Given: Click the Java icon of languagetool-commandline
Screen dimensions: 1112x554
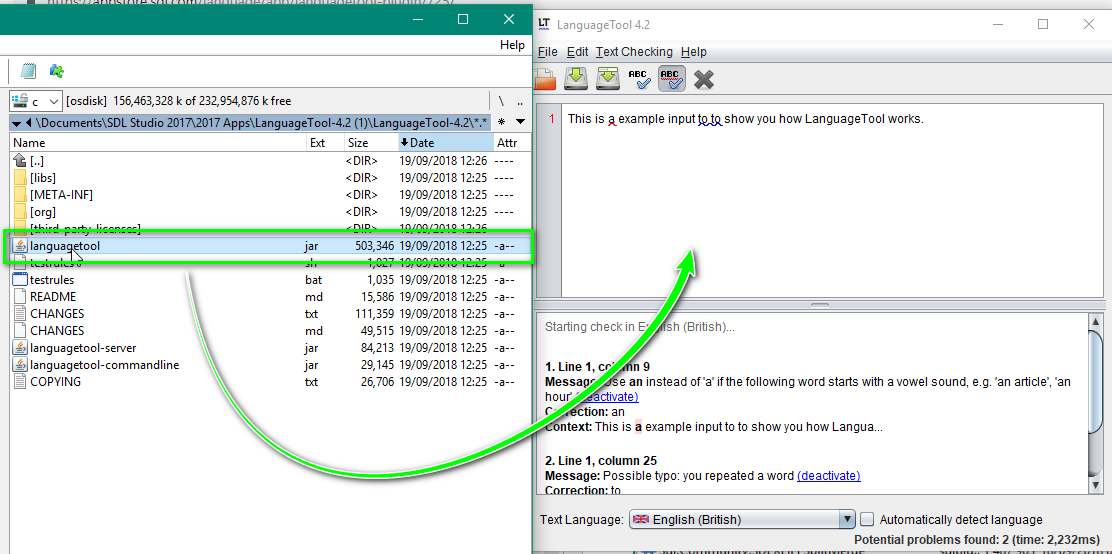Looking at the screenshot, I should click(20, 365).
